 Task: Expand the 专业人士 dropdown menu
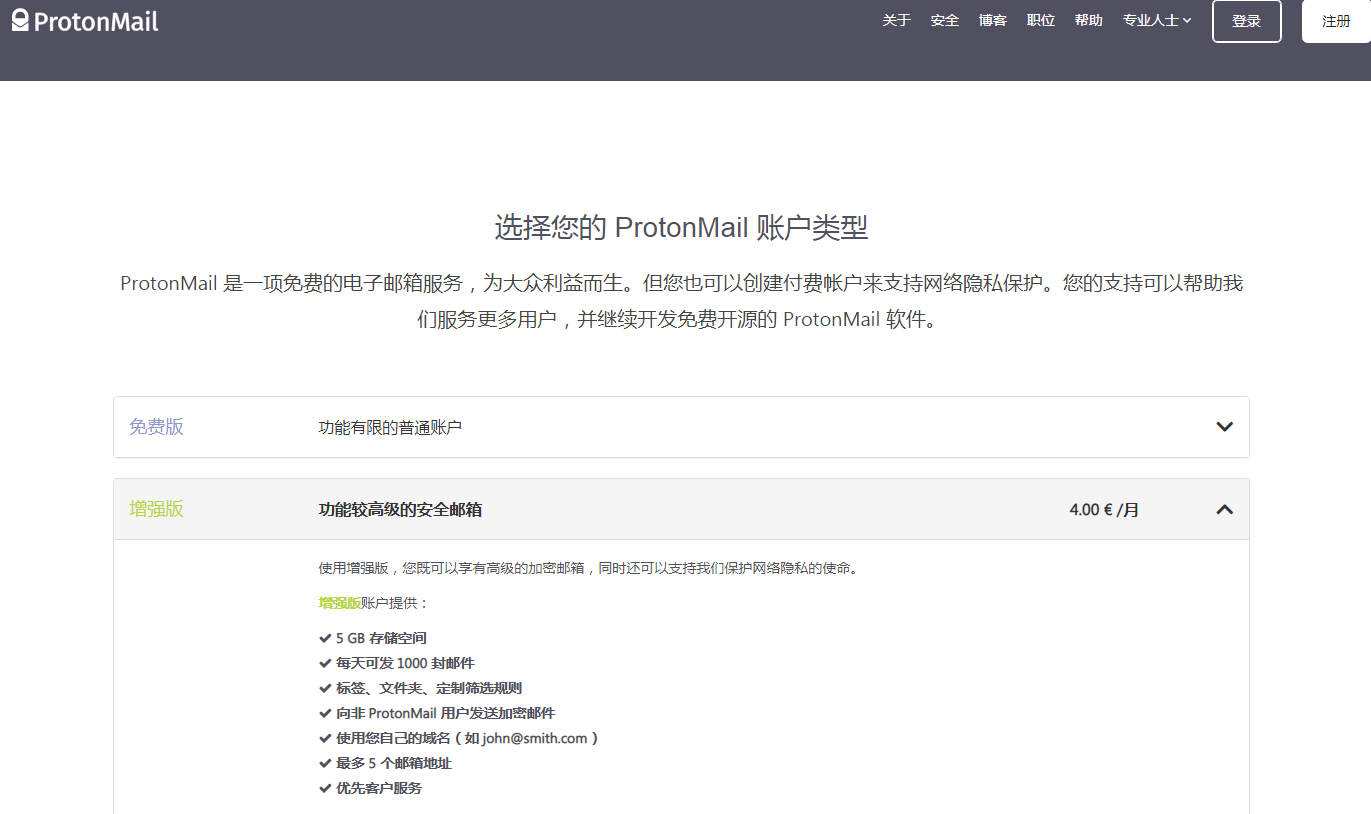pos(1157,20)
